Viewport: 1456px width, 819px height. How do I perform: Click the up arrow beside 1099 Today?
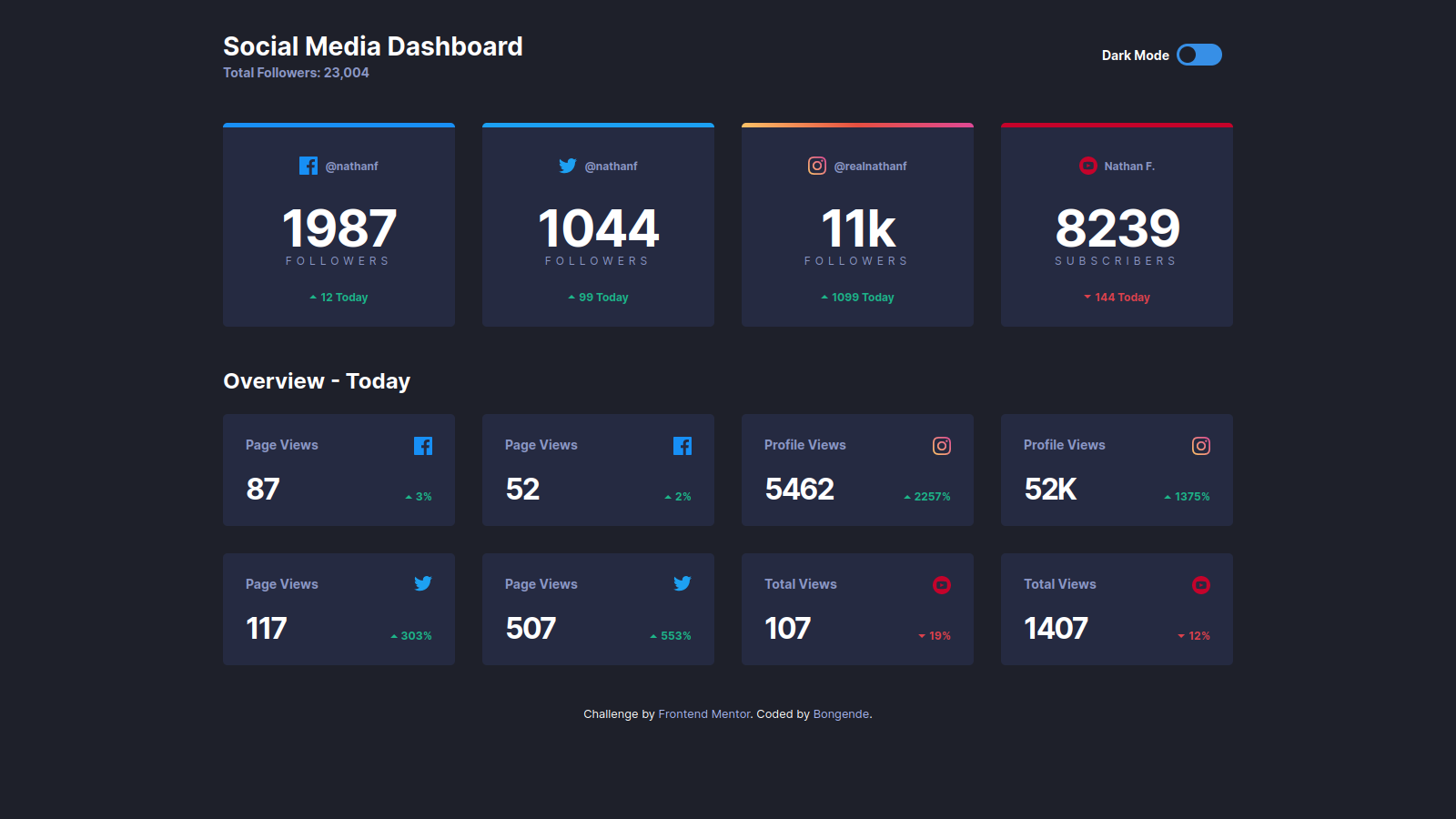click(824, 298)
